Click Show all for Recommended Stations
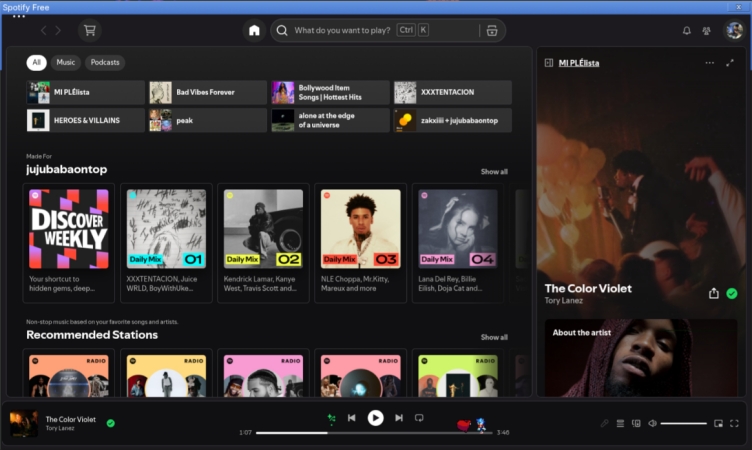 tap(494, 337)
